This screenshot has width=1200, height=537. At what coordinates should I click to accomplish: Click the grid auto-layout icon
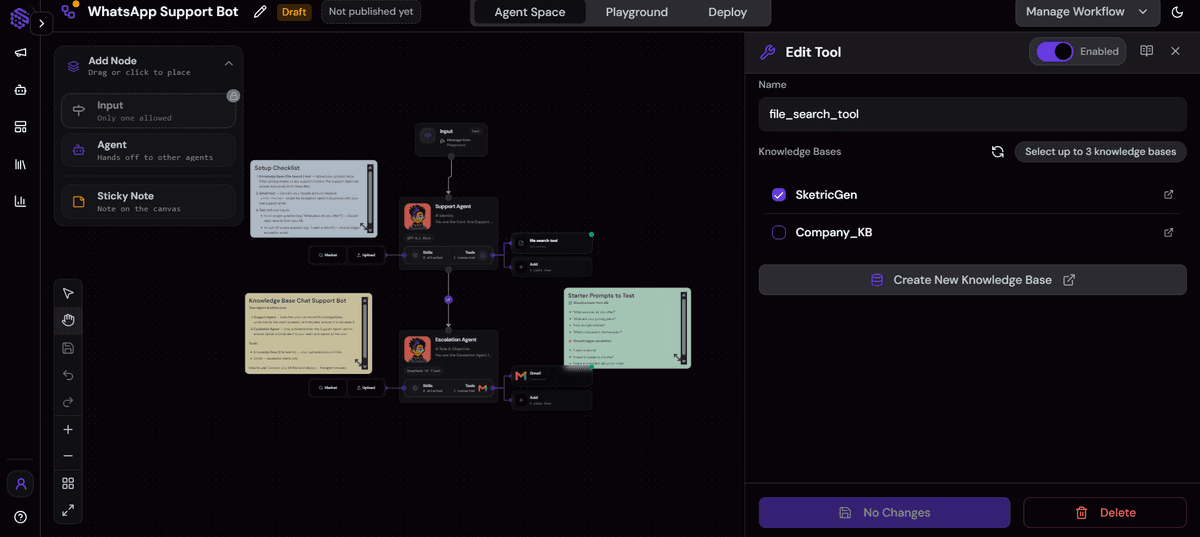(x=68, y=483)
